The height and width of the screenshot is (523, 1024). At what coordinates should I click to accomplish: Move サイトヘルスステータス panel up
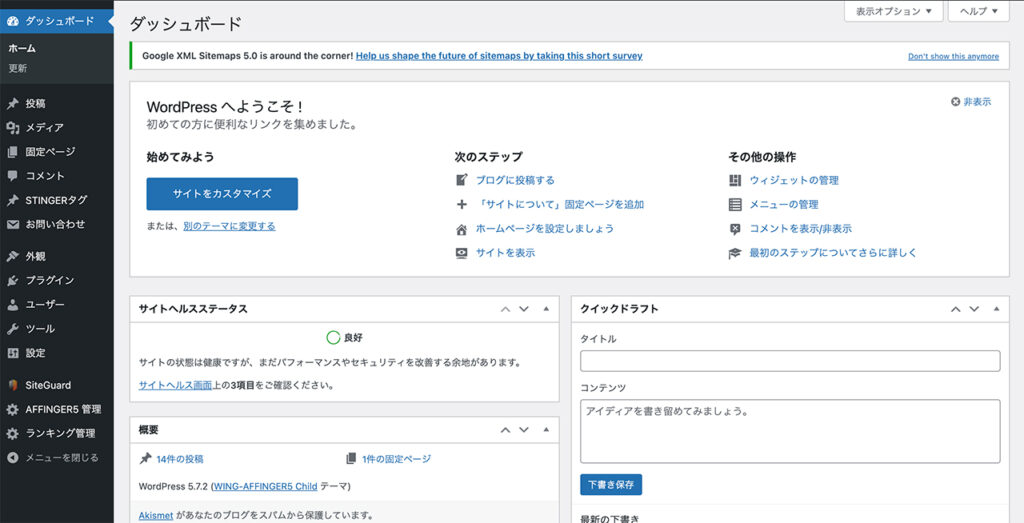click(x=505, y=309)
